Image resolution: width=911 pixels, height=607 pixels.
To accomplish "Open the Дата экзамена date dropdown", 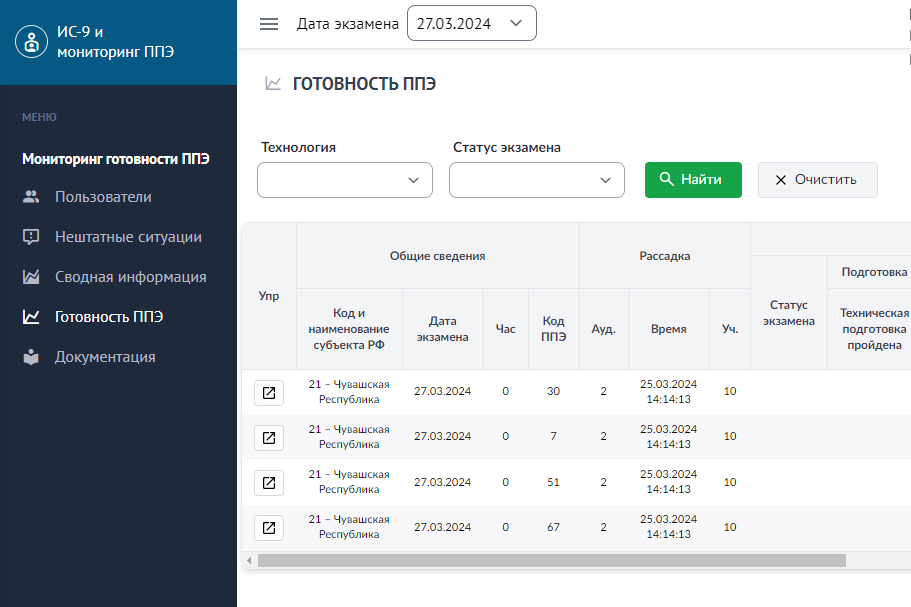I will click(x=472, y=23).
